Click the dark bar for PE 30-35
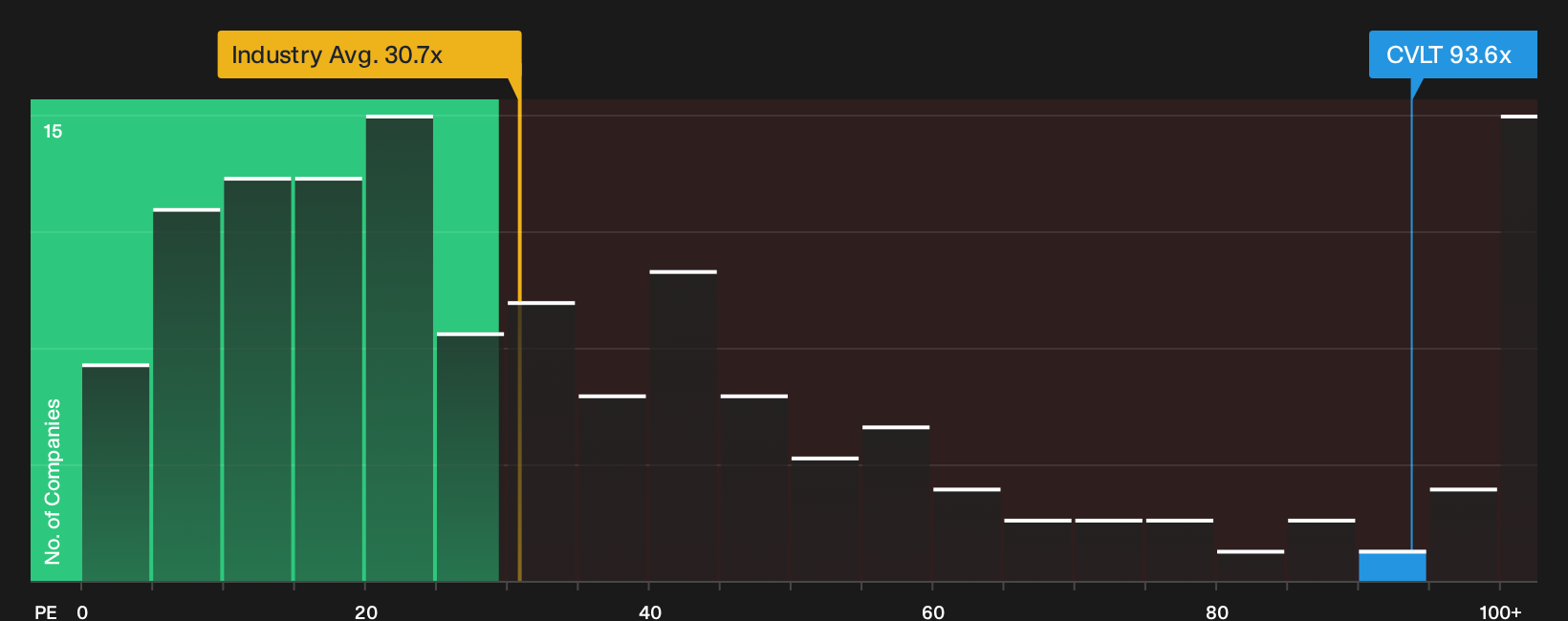Screen dimensions: 1568x621 click(x=541, y=441)
